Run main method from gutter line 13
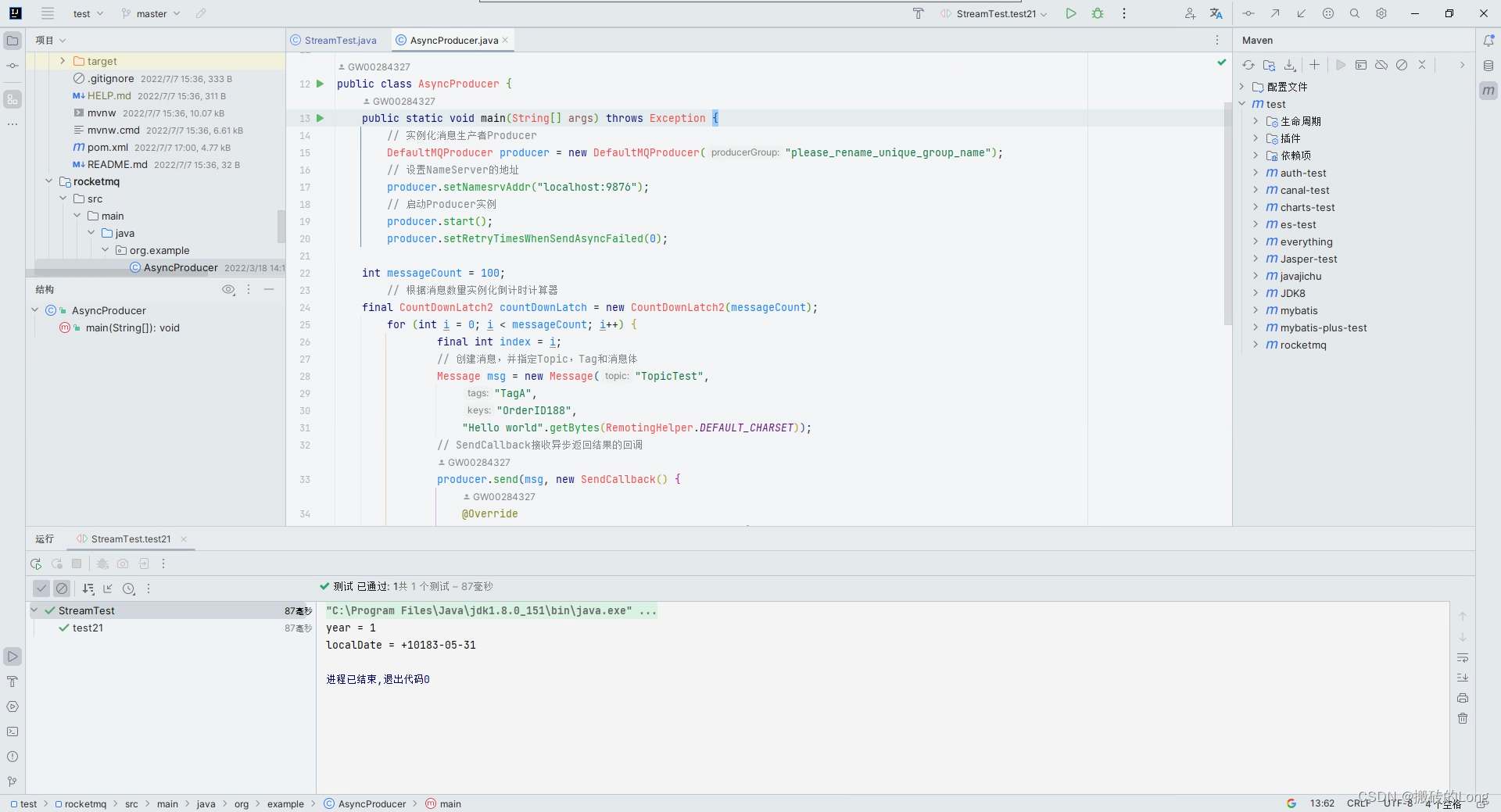Screen dimensions: 1501x812 tap(320, 118)
